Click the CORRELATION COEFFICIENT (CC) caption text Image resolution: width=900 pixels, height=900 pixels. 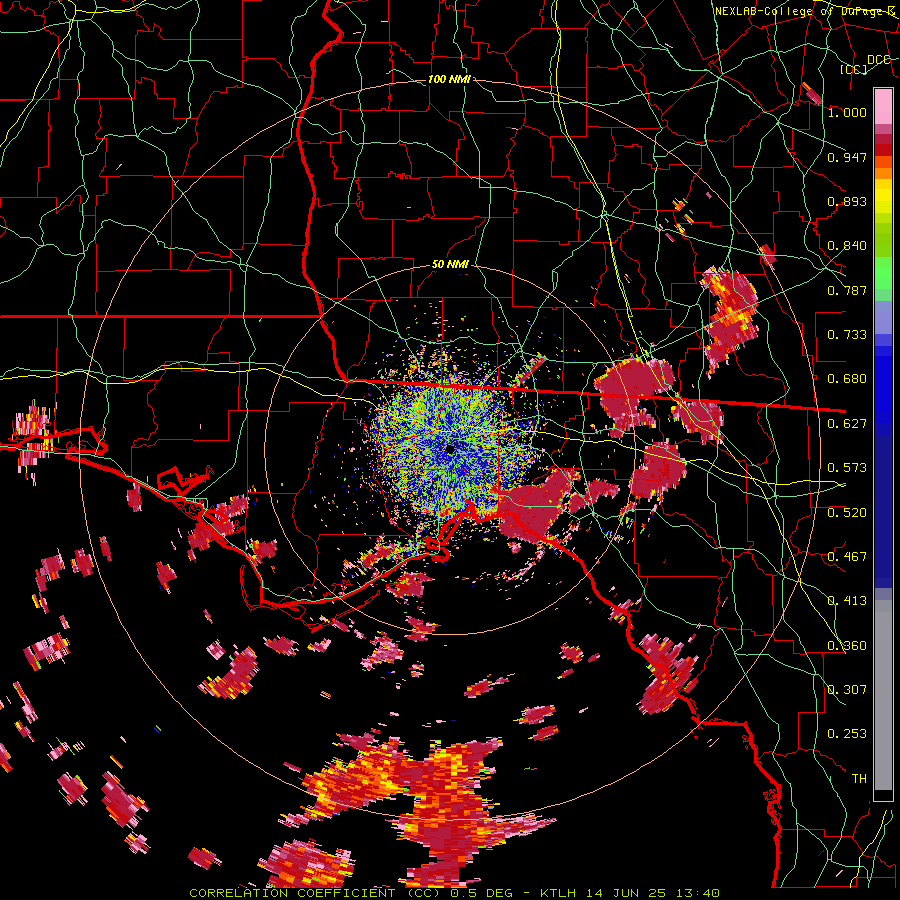point(315,893)
